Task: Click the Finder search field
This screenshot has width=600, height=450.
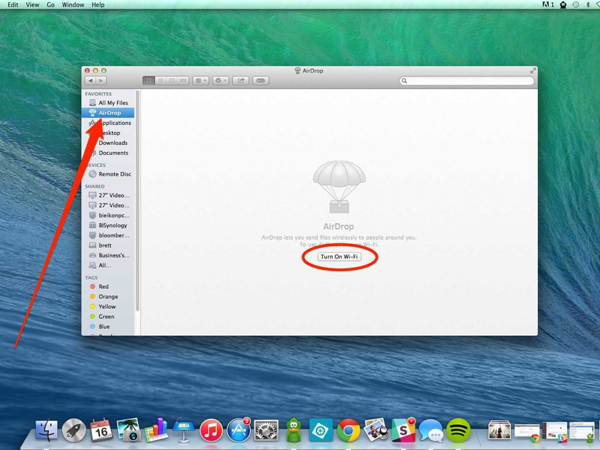Action: point(466,81)
